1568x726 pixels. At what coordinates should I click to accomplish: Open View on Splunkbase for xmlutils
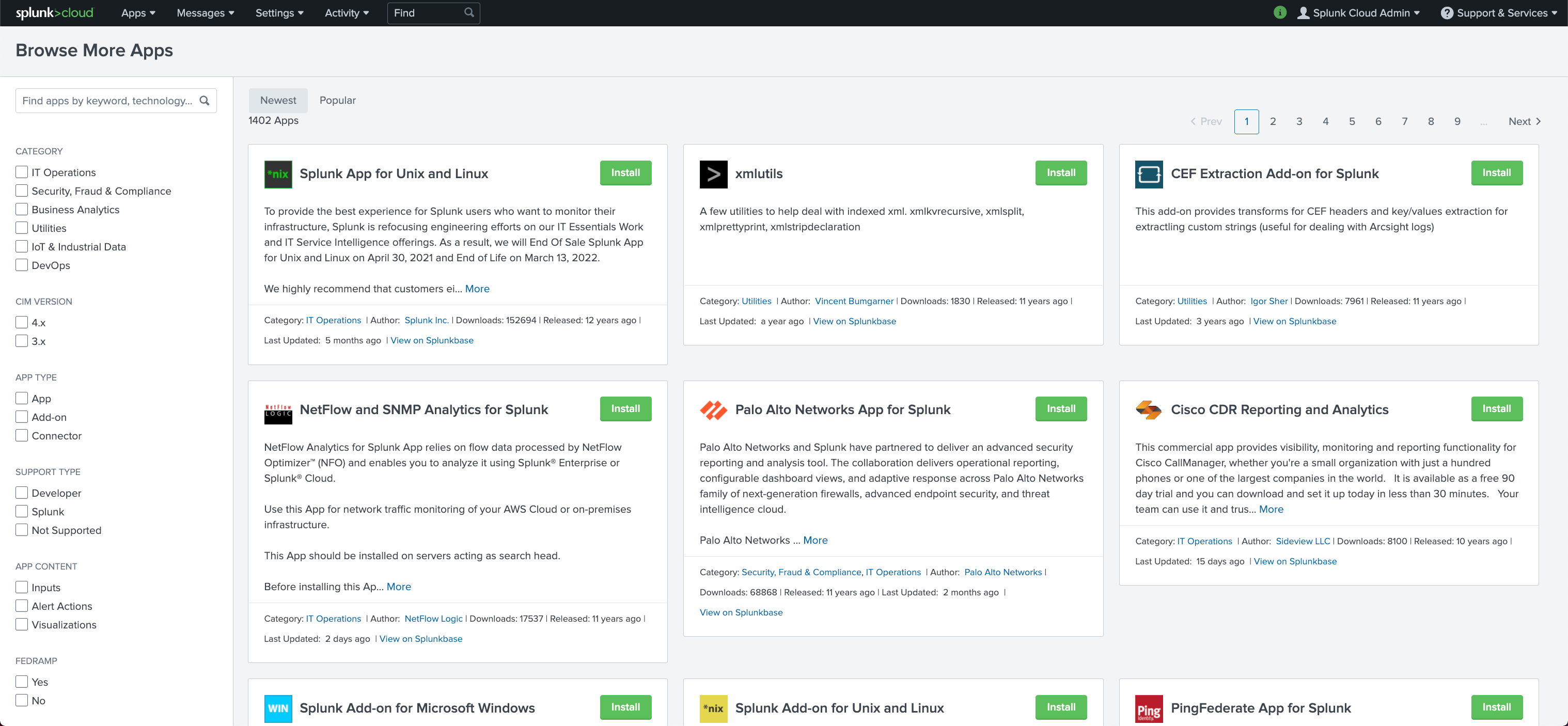click(854, 321)
